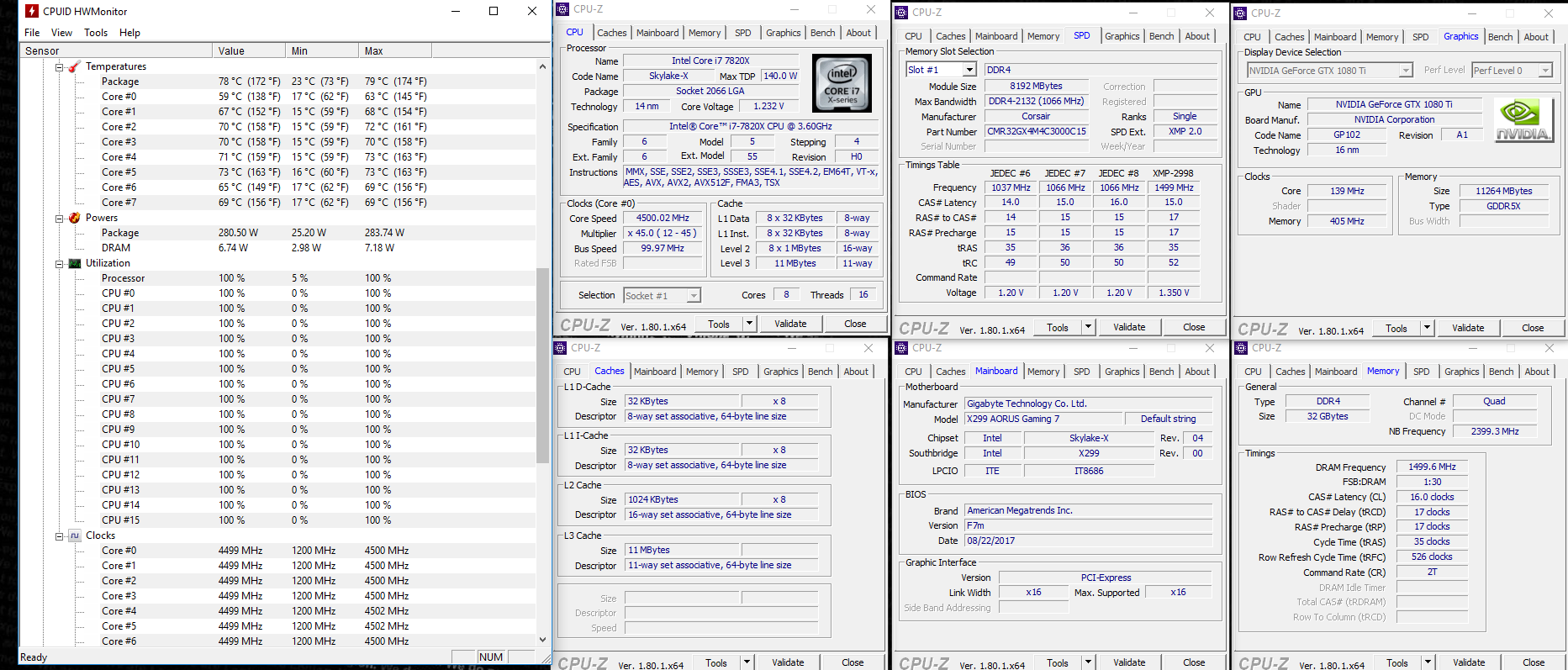Click Close button in CPU-Z Mainboard window

click(1194, 662)
